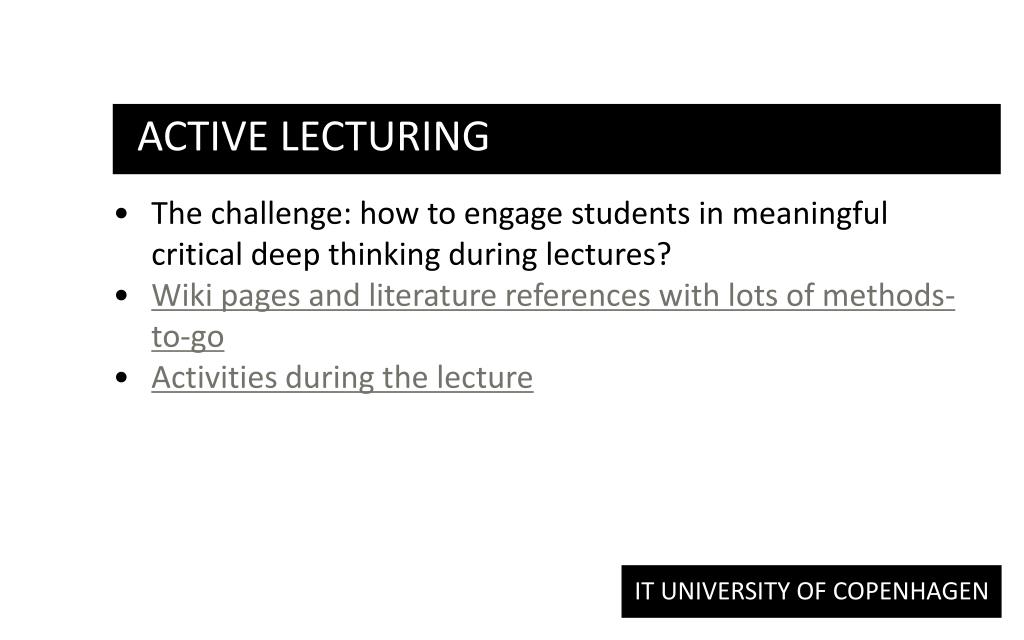Click the word 'LECTURING' in the title
This screenshot has width=1024, height=640.
(x=385, y=136)
